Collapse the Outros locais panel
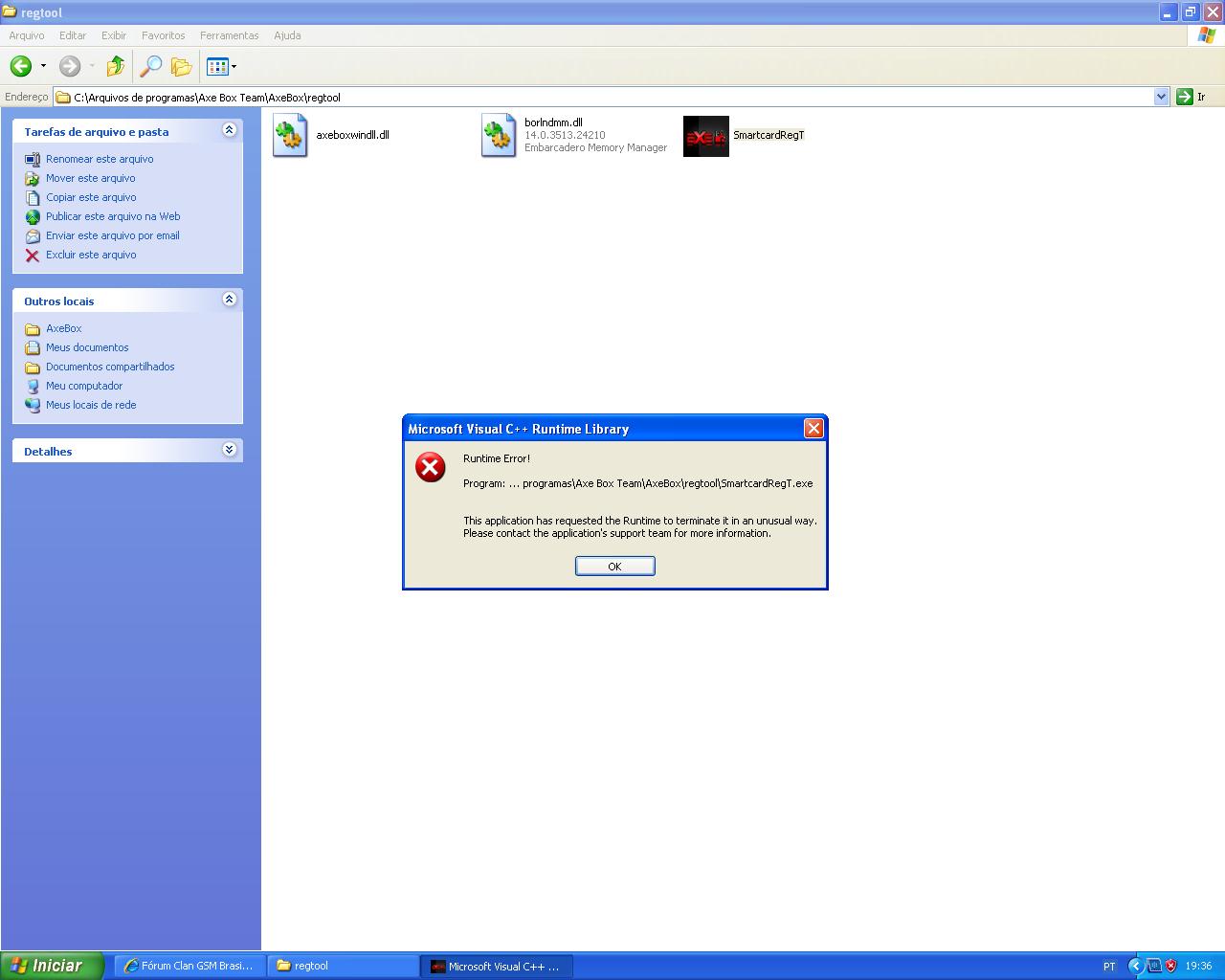Viewport: 1225px width, 980px height. coord(229,300)
